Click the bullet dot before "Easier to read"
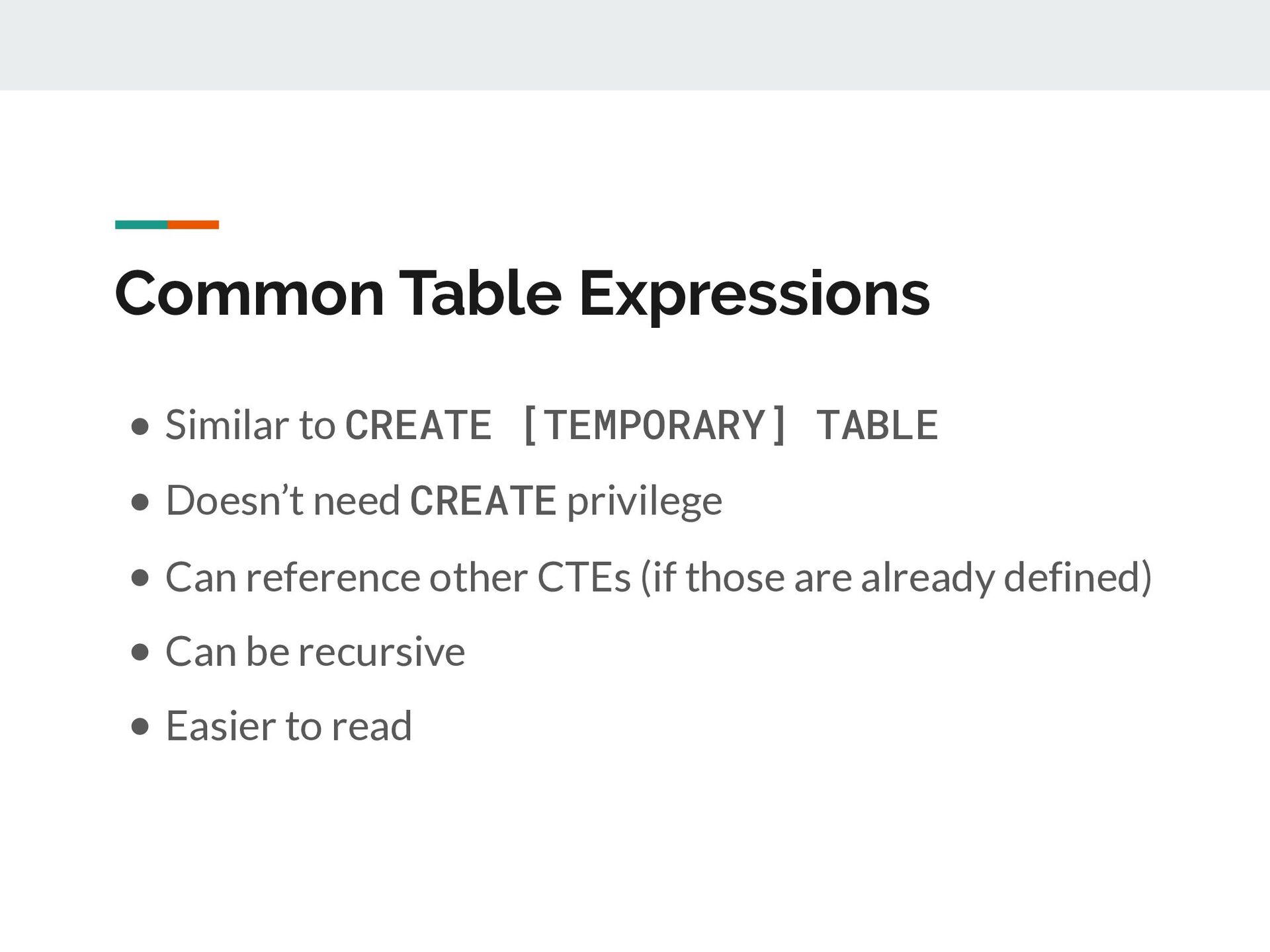1270x952 pixels. [x=140, y=728]
